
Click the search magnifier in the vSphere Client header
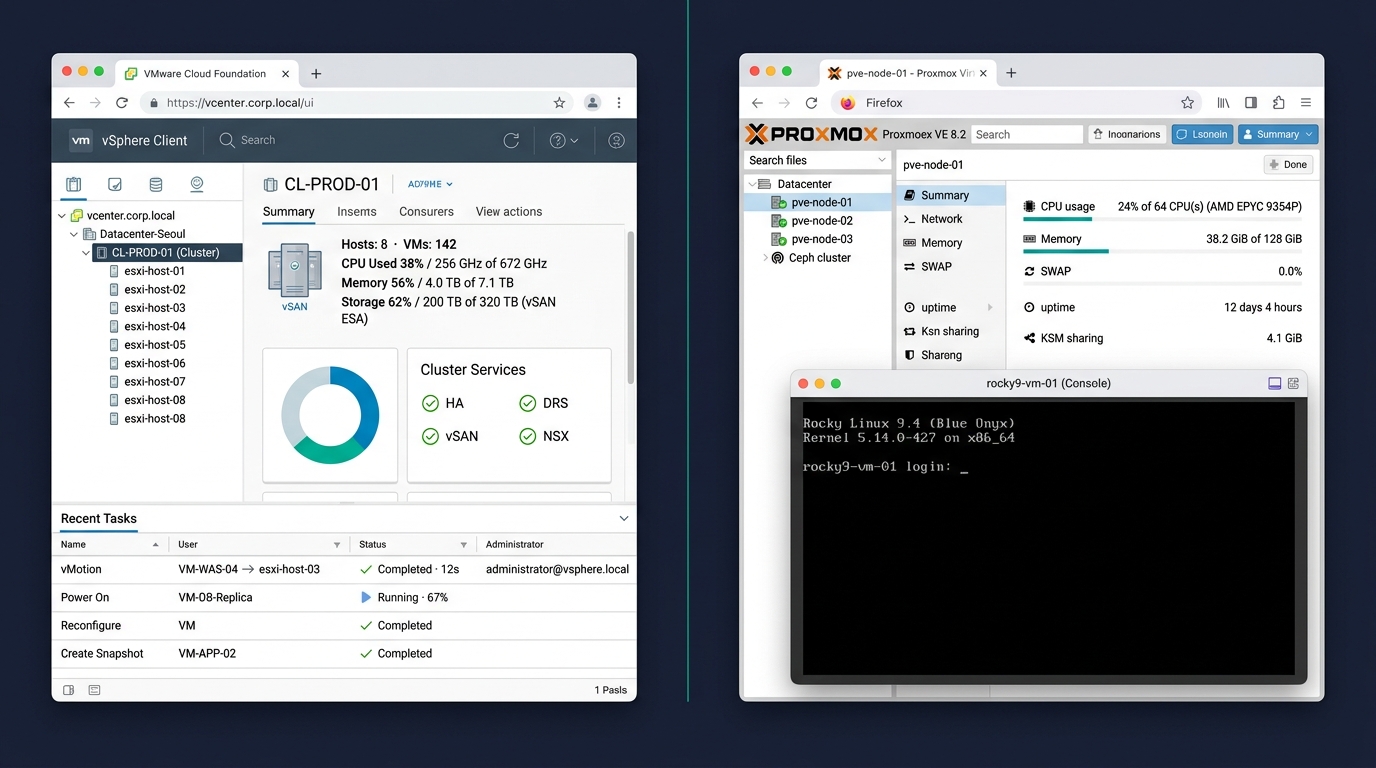pos(227,141)
